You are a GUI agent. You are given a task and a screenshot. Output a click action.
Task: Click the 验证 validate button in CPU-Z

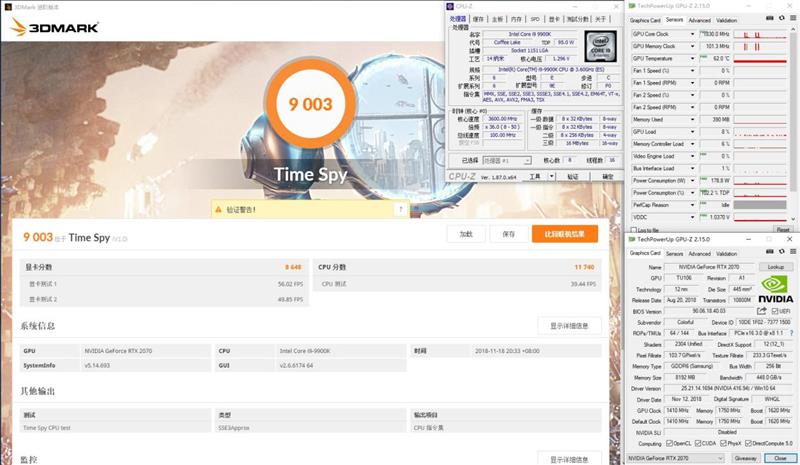(x=572, y=177)
